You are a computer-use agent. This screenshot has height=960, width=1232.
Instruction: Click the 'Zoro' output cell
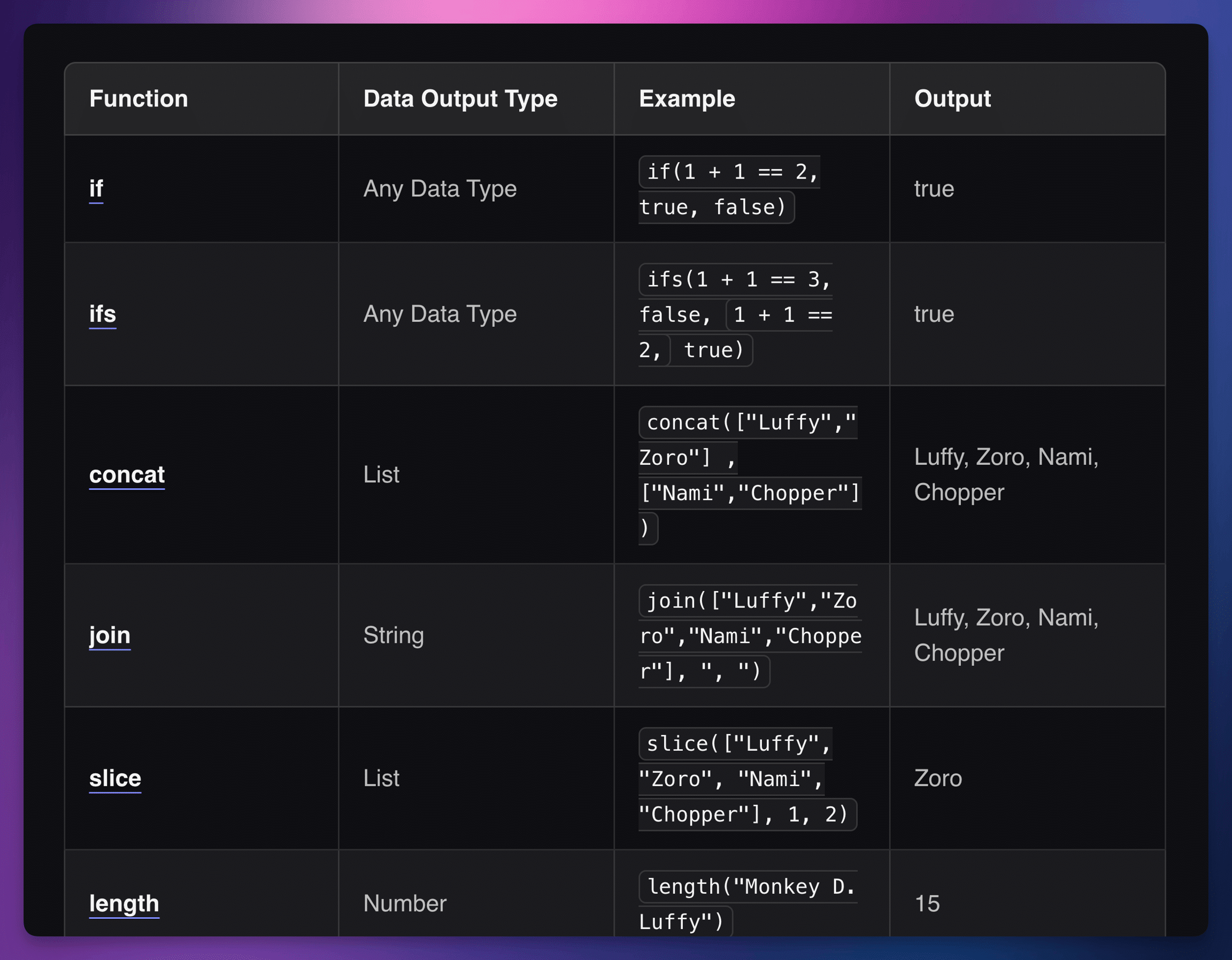coord(937,778)
